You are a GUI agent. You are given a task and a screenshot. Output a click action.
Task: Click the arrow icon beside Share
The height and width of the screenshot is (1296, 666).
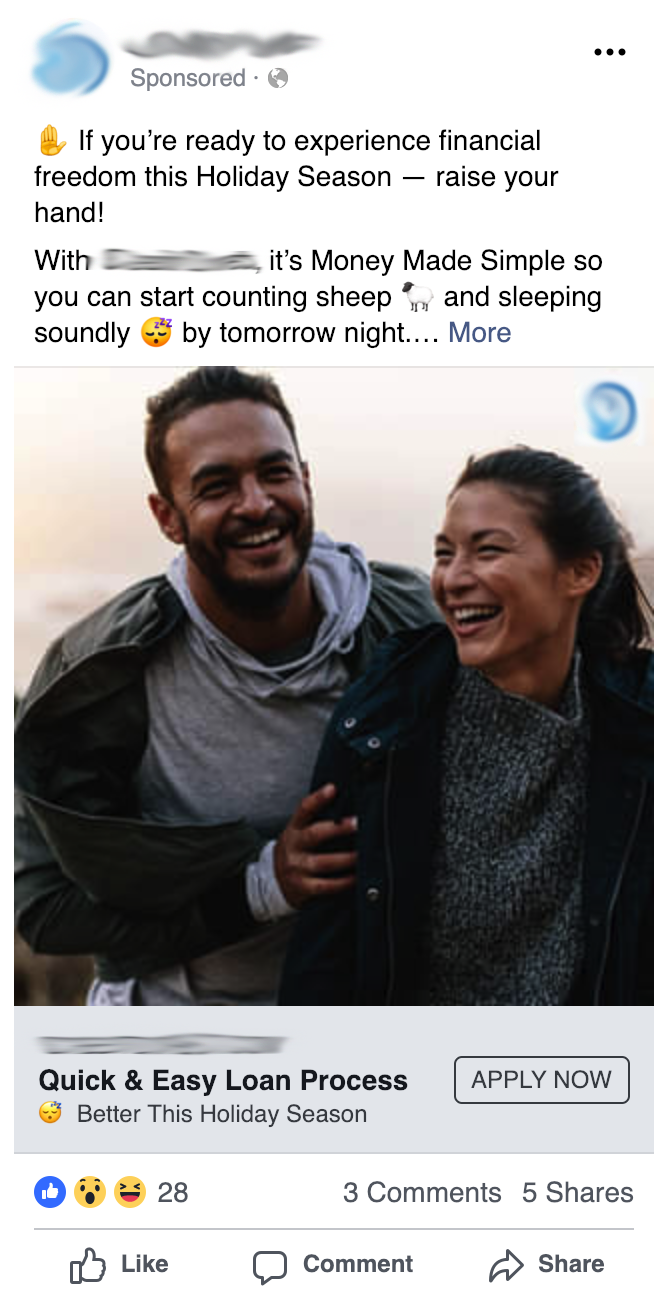[506, 1266]
